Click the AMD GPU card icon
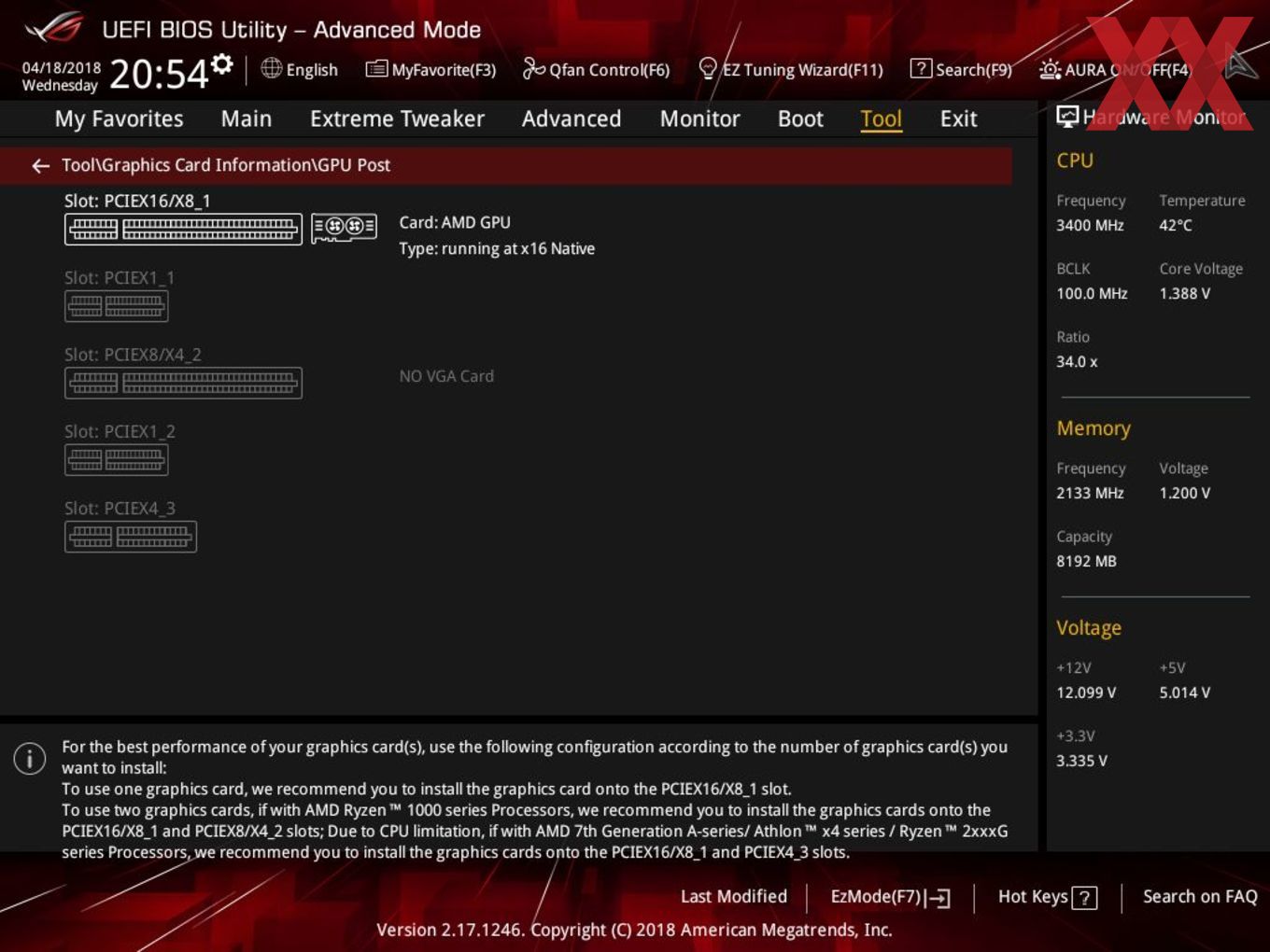1270x952 pixels. [344, 227]
